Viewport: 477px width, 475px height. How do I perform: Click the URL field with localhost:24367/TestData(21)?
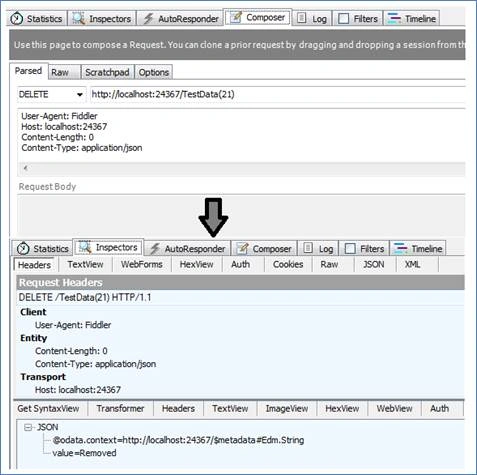tap(277, 94)
